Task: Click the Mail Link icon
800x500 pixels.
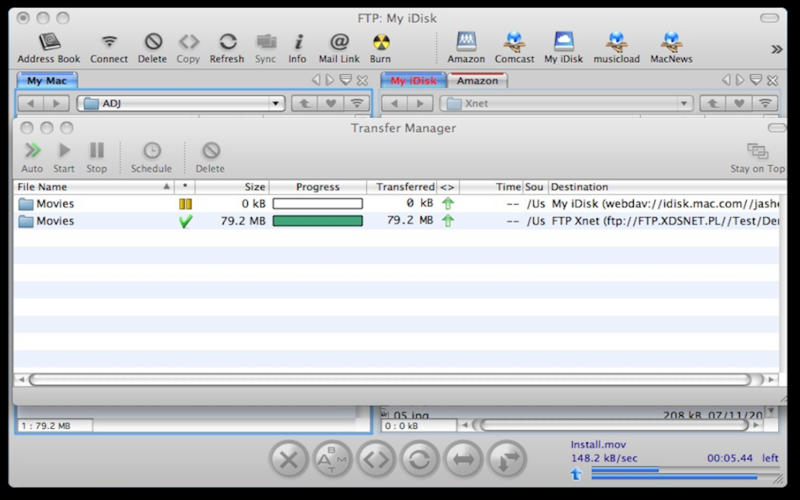Action: pos(339,48)
